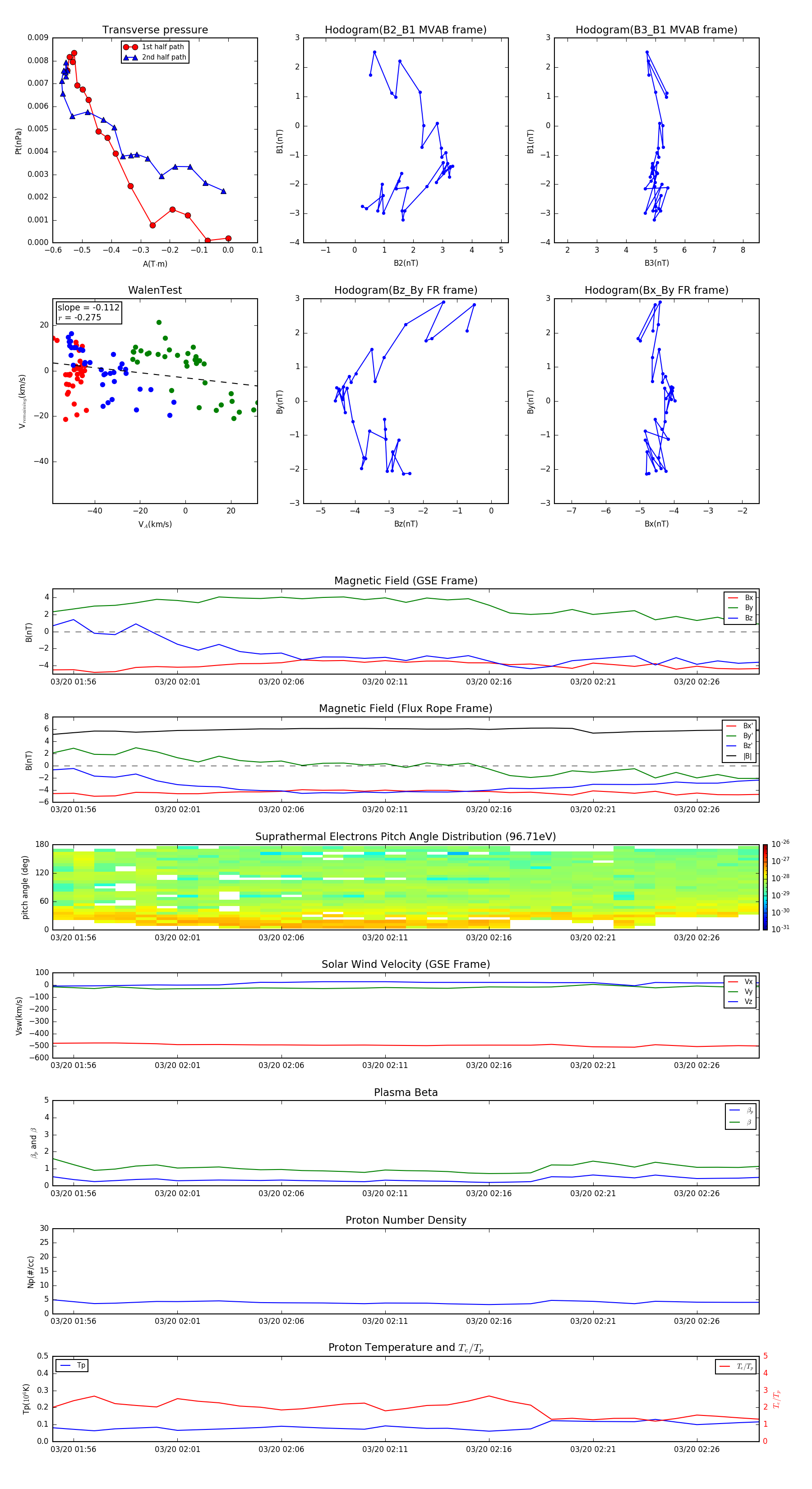Click the pitch angle colorbar scale

765,887
